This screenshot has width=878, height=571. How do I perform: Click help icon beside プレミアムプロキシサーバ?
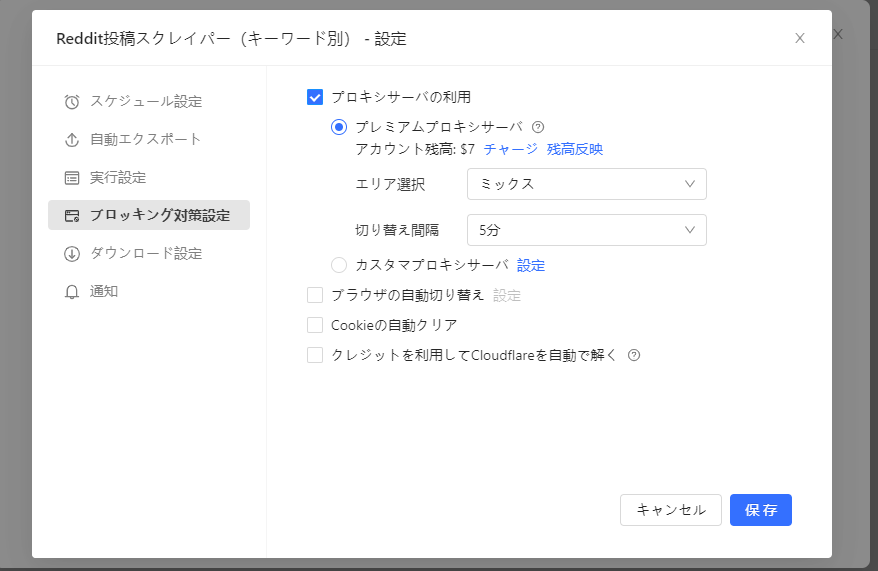click(538, 127)
